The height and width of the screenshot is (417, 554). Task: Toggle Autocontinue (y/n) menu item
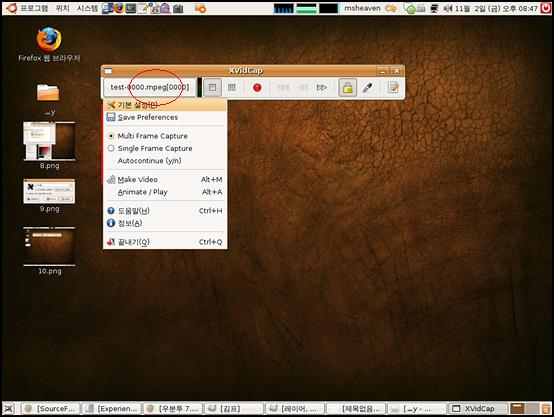(x=165, y=161)
